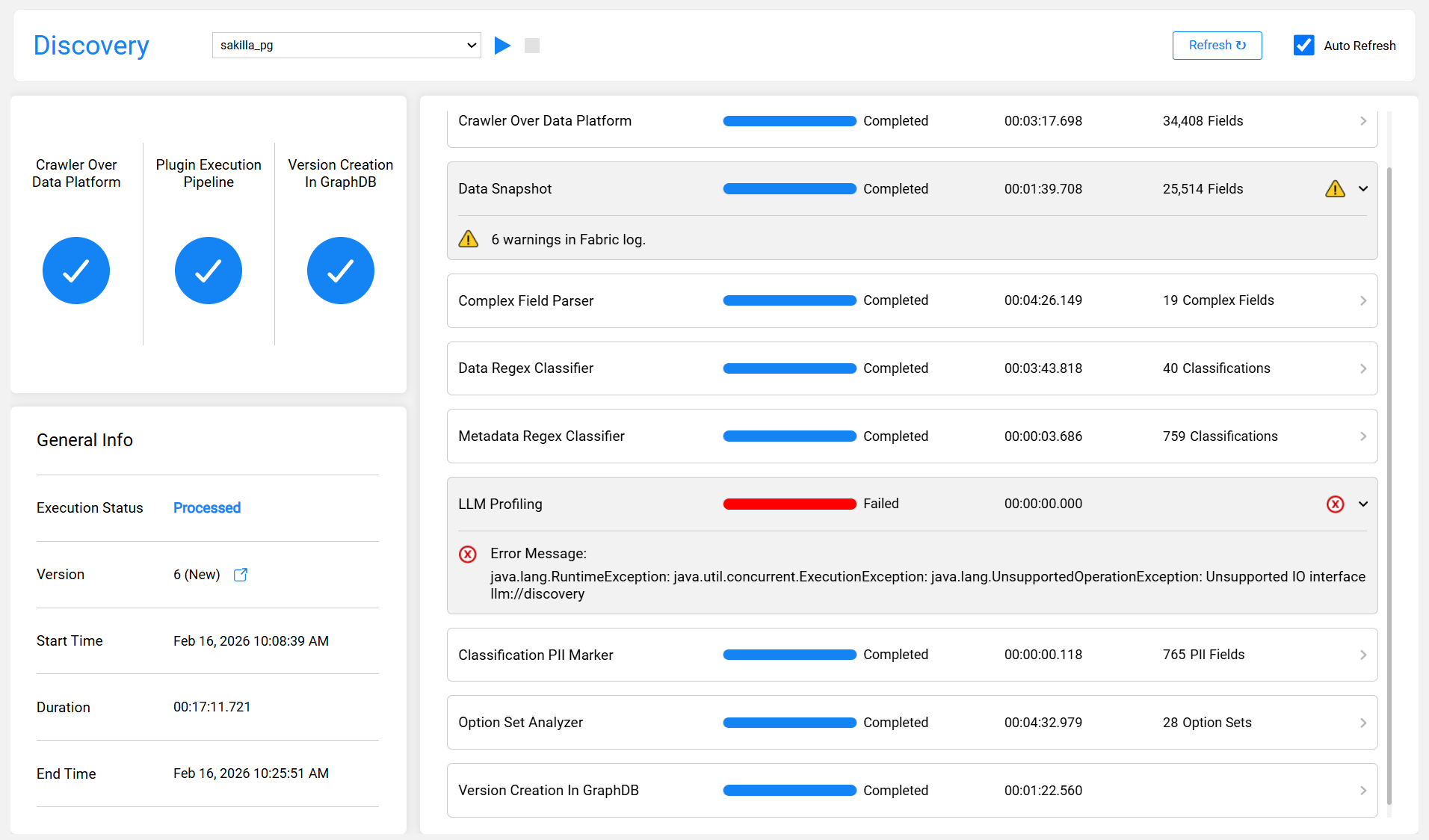The width and height of the screenshot is (1429, 840).
Task: Expand the Metadata Regex Classifier row chevron
Action: pyautogui.click(x=1363, y=436)
